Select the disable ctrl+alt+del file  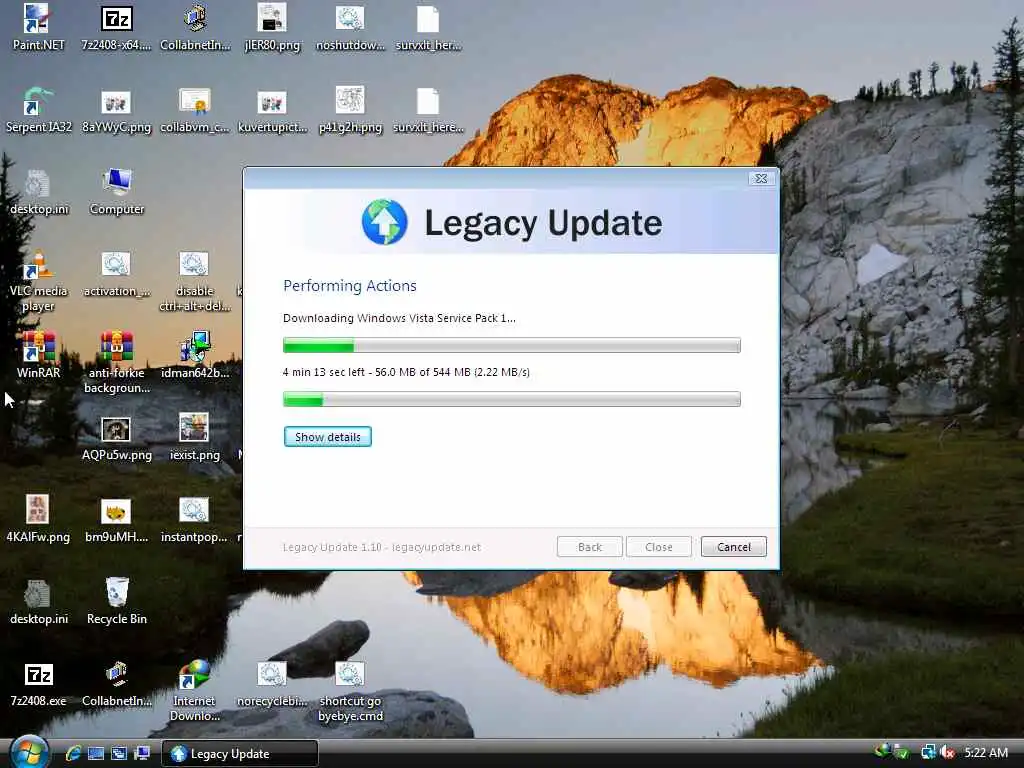pos(195,281)
